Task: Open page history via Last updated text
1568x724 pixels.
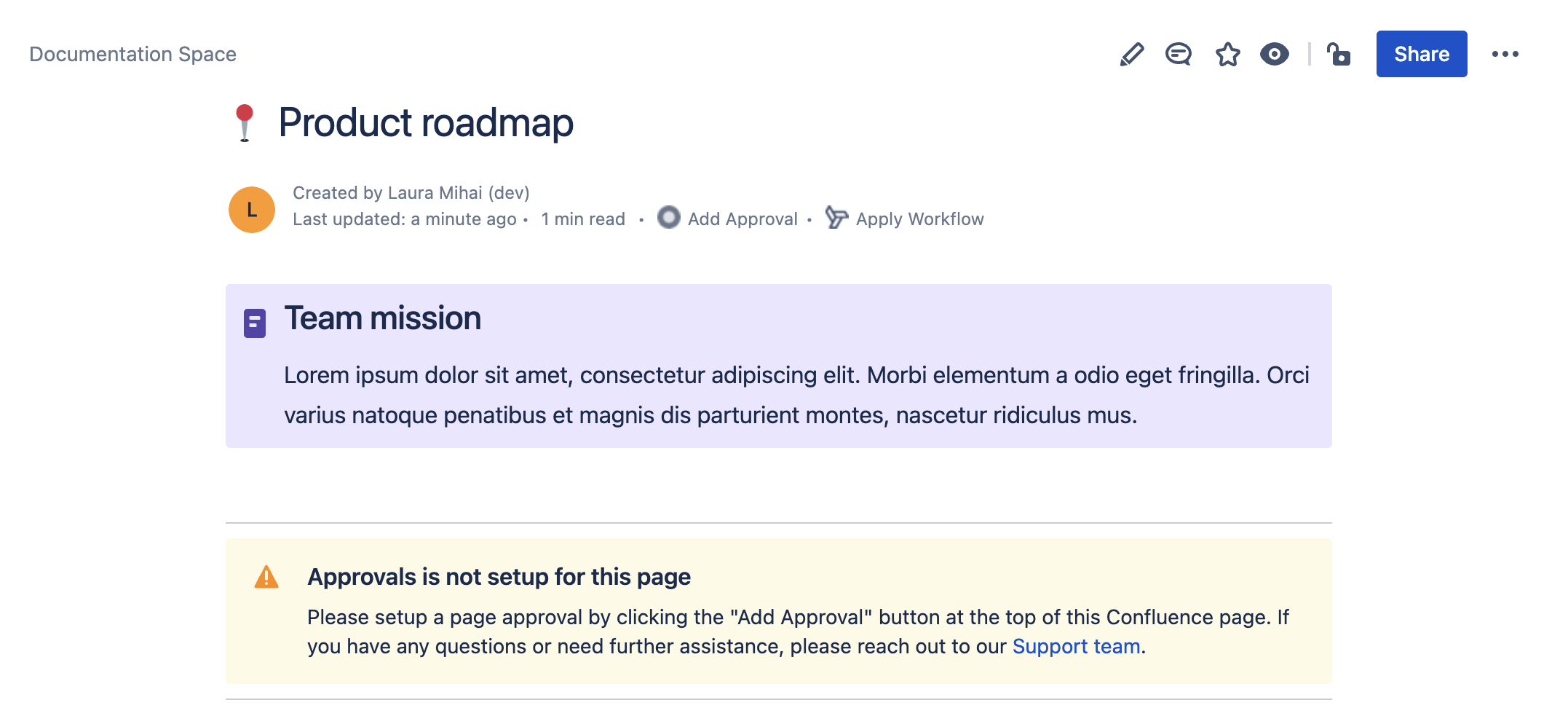Action: 404,219
